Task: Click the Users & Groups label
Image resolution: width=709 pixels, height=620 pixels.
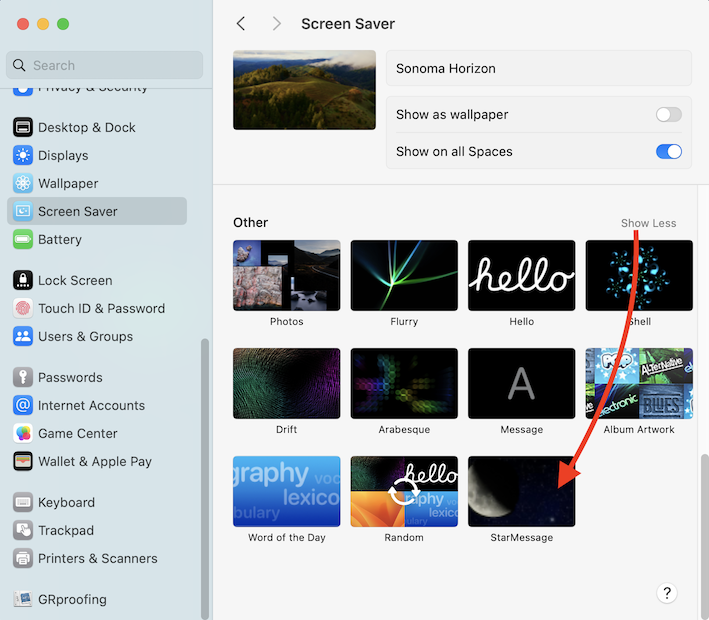Action: pyautogui.click(x=85, y=336)
